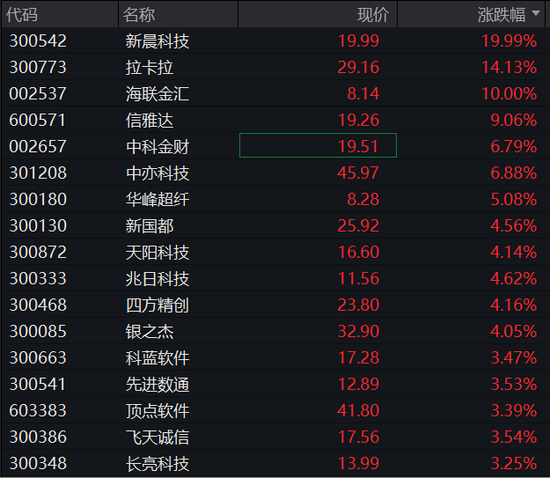Open 四方精创 stock name
The width and height of the screenshot is (550, 478).
[157, 305]
